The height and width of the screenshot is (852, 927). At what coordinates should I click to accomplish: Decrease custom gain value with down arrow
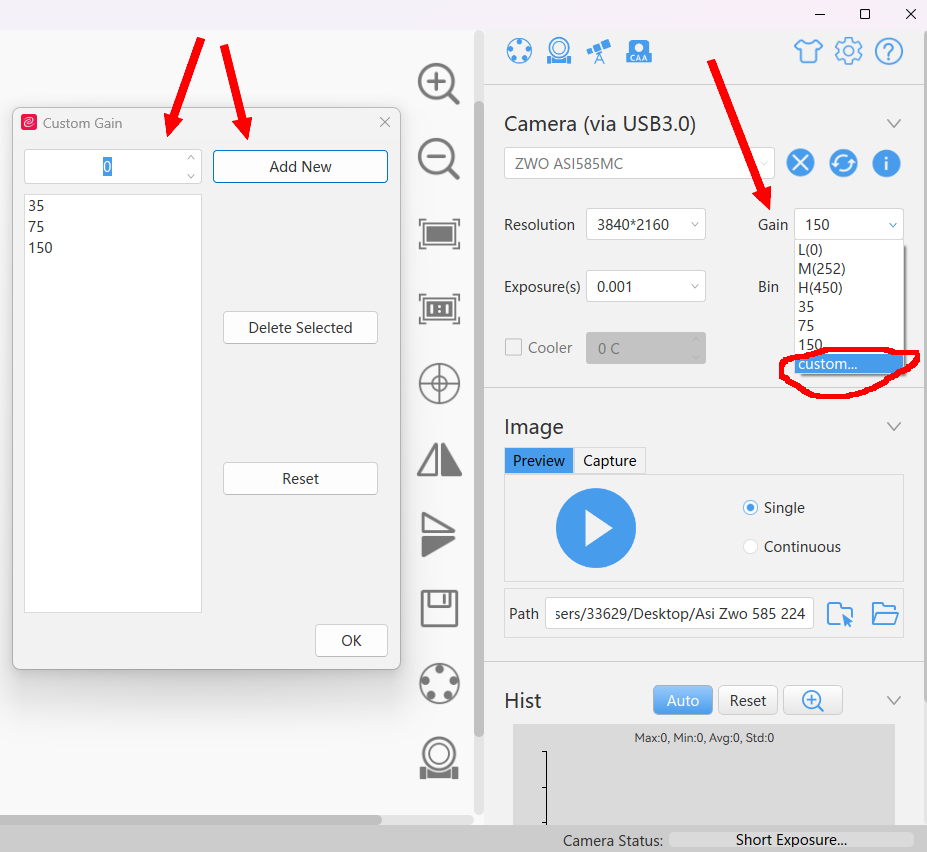tap(190, 176)
